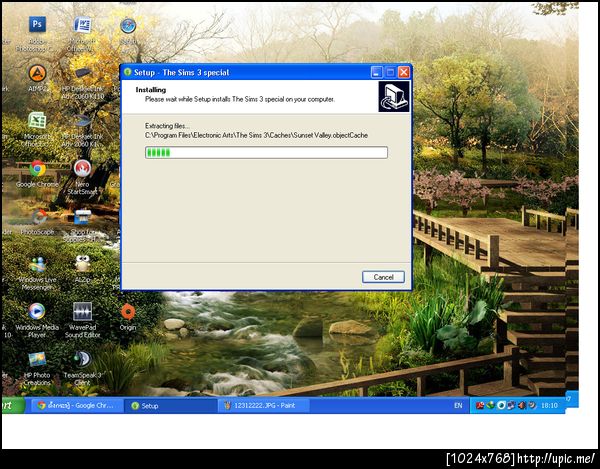Open the Windows Start menu
The height and width of the screenshot is (469, 600).
tap(13, 405)
